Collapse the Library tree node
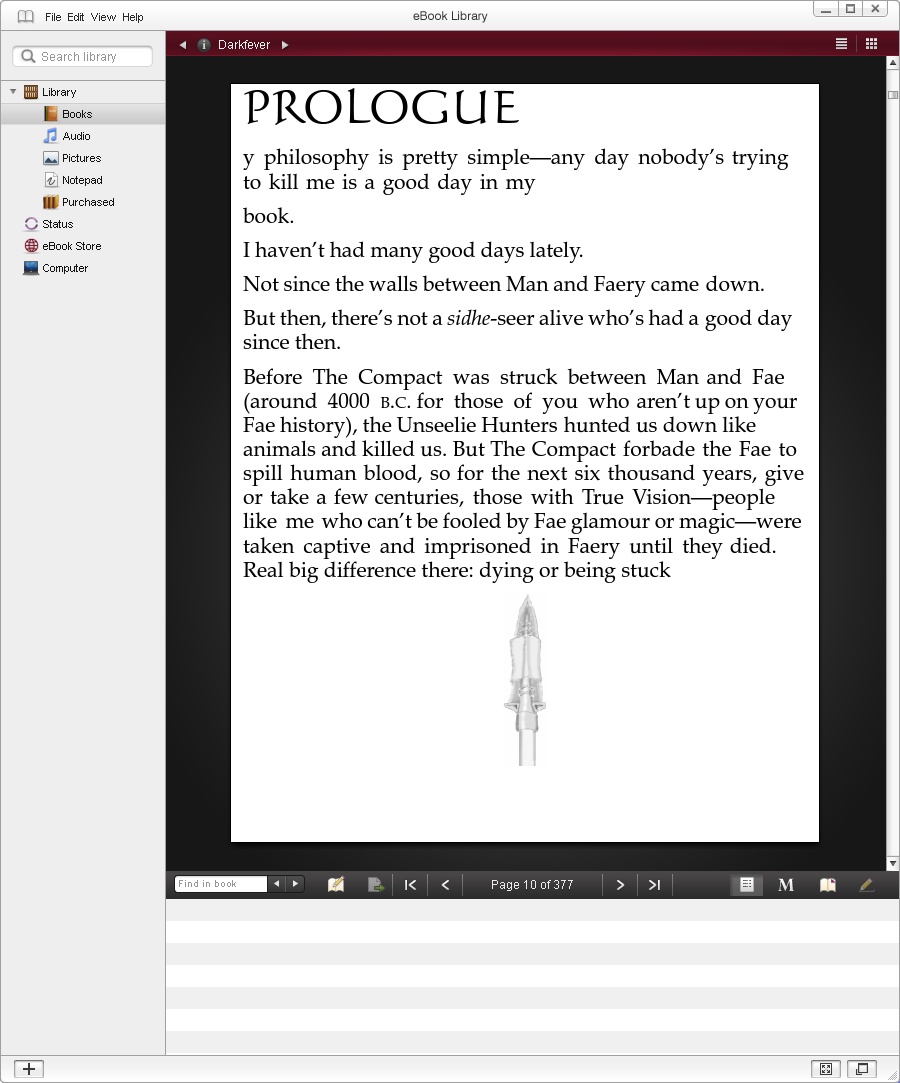The height and width of the screenshot is (1083, 900). [13, 91]
